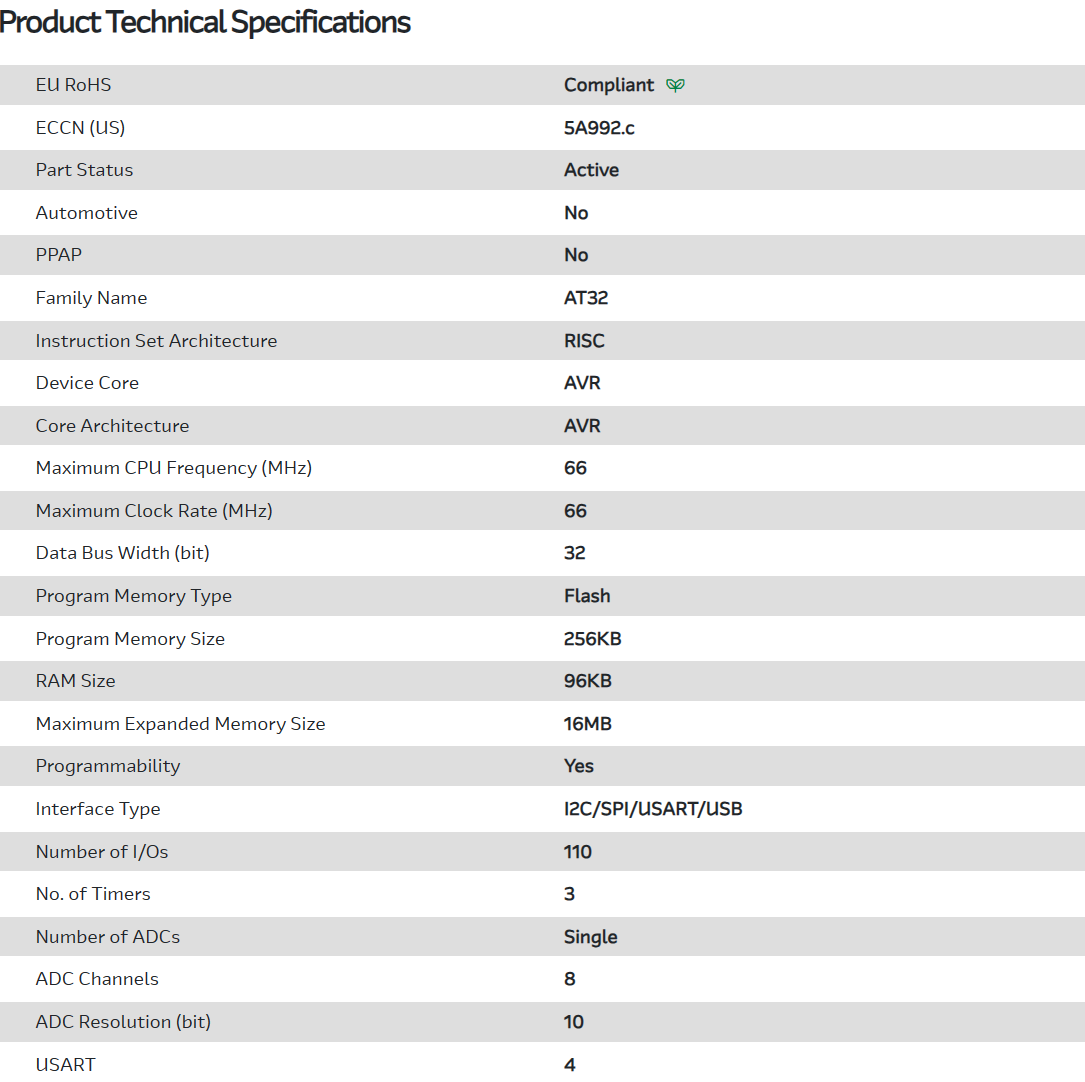The width and height of the screenshot is (1085, 1082).
Task: Select the EU RoHS label
Action: tap(73, 85)
